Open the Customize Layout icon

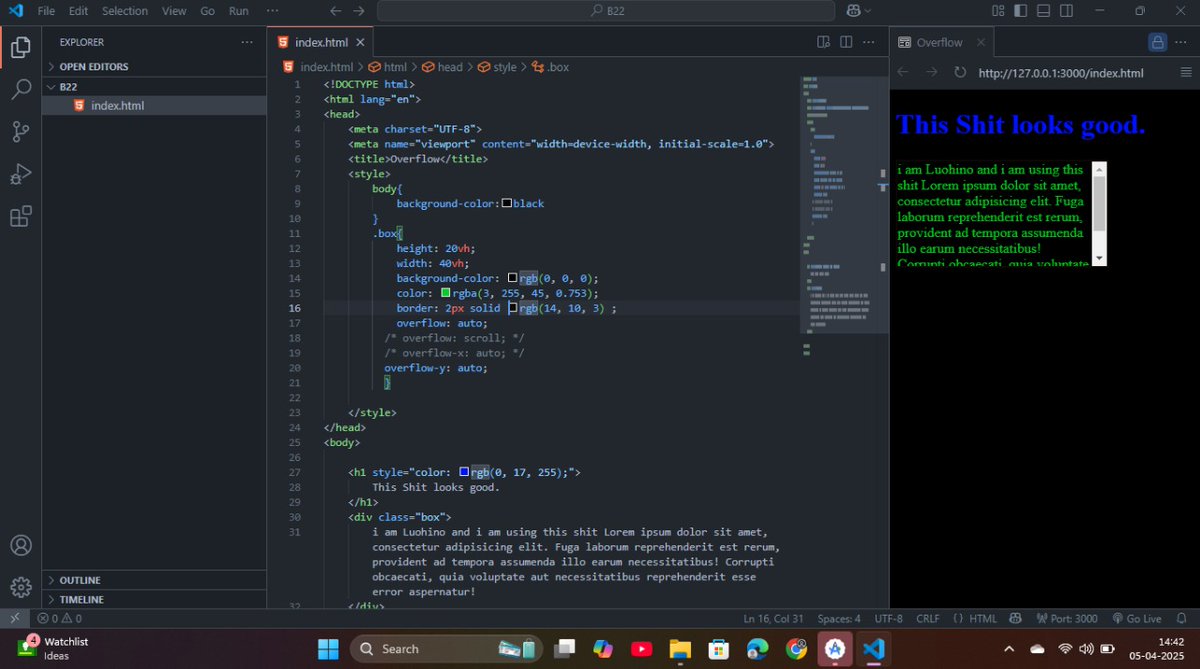tap(998, 11)
